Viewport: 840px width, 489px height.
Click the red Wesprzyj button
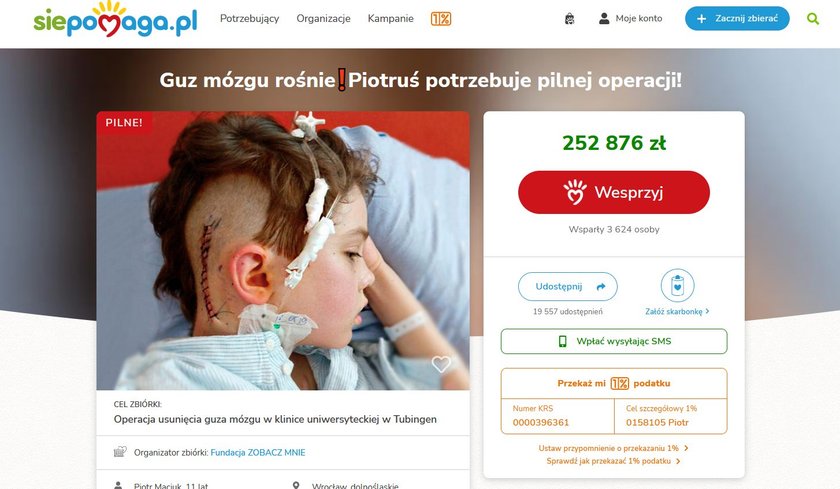coord(614,192)
